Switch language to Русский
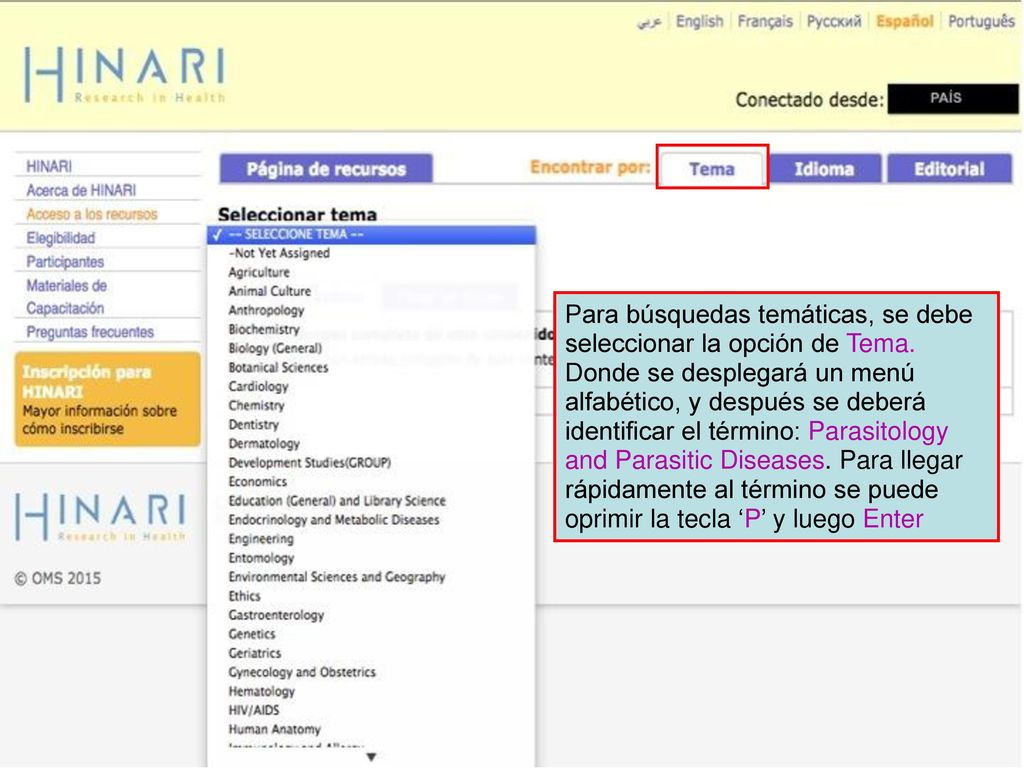Viewport: 1024px width, 768px height. click(x=834, y=22)
